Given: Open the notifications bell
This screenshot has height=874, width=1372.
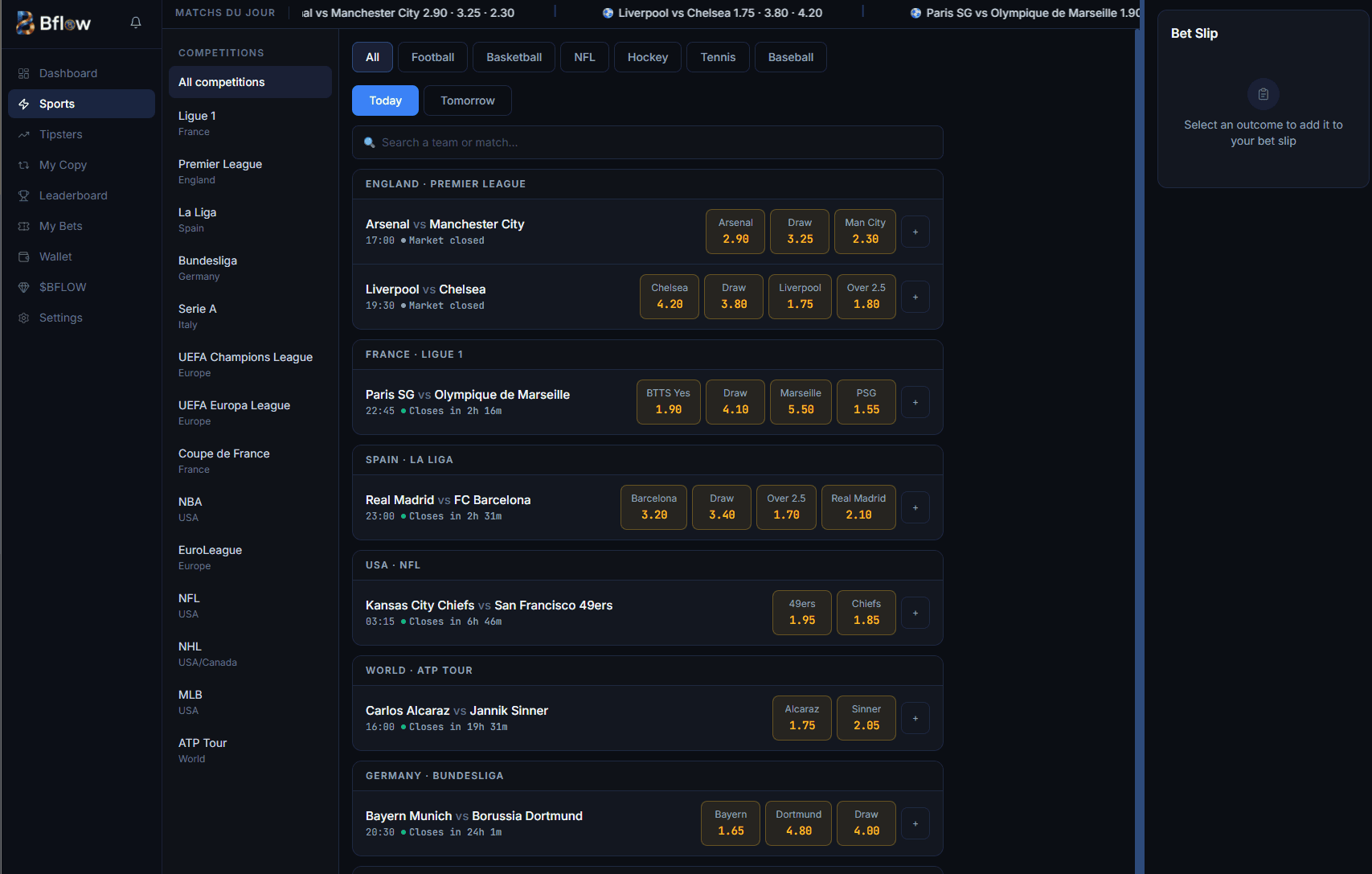Looking at the screenshot, I should point(136,23).
